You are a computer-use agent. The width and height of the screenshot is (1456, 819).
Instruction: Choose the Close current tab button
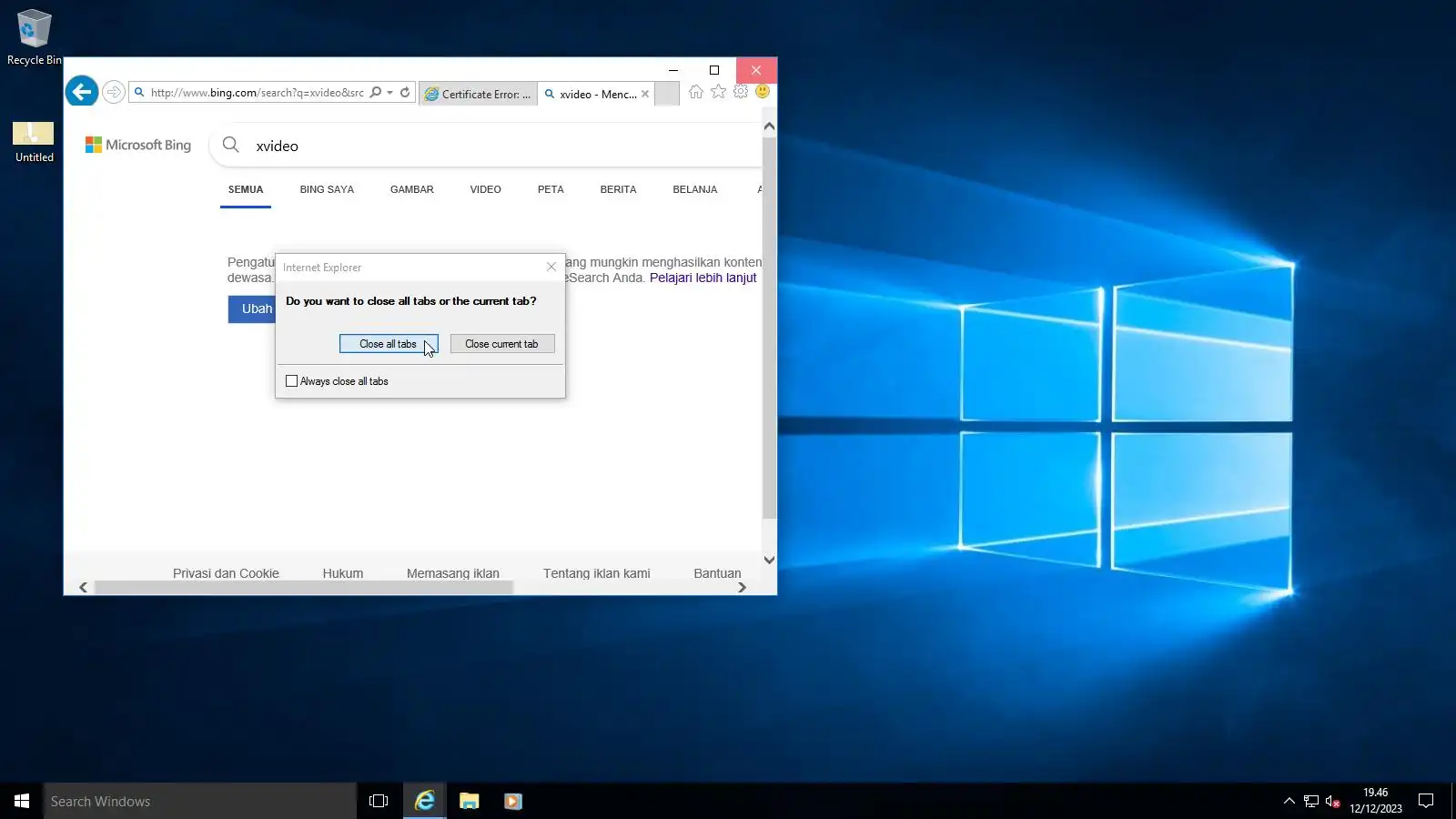(501, 344)
